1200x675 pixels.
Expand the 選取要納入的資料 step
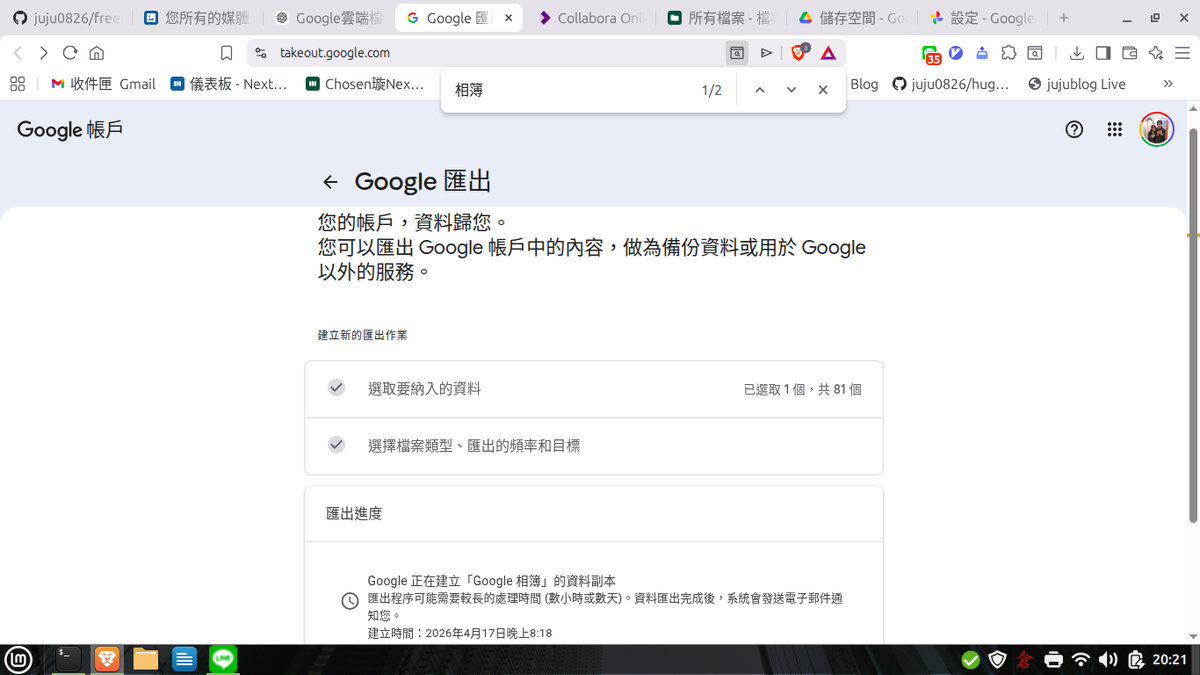pyautogui.click(x=593, y=389)
